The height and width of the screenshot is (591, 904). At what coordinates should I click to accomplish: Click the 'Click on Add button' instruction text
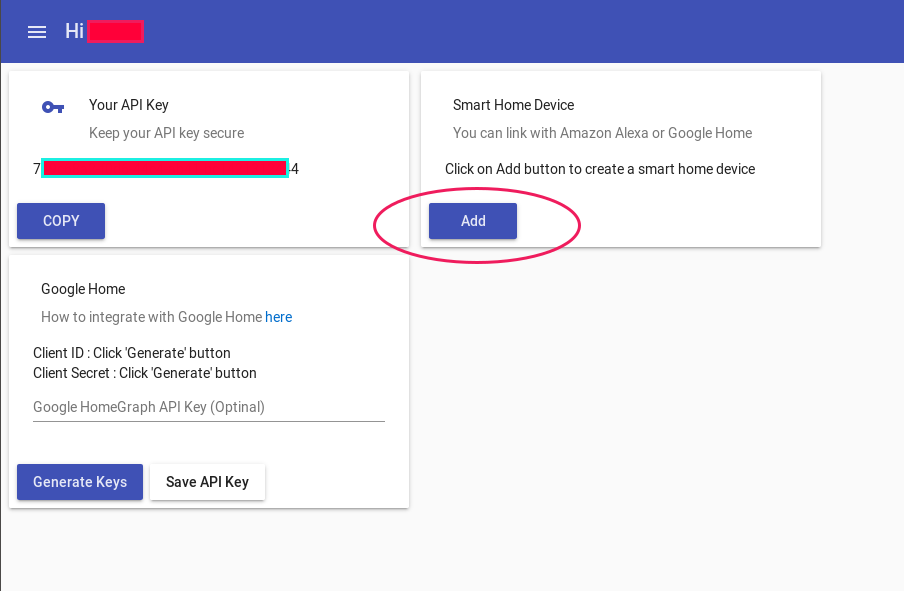(x=600, y=169)
